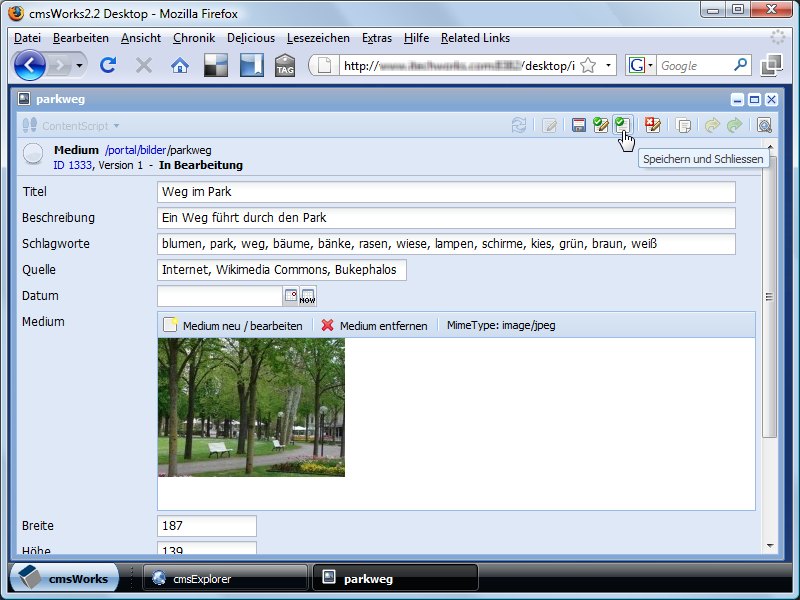The image size is (800, 600).
Task: Open the Ansicht menu
Action: pos(141,38)
